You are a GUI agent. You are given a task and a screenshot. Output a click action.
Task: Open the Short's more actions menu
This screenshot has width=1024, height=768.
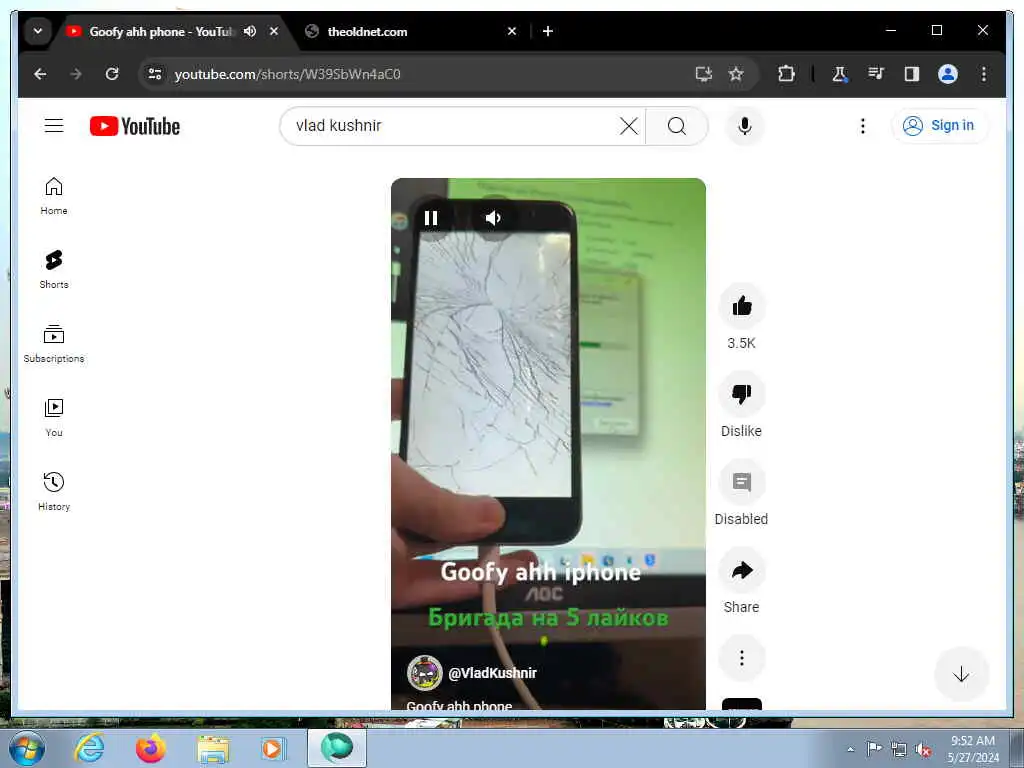pyautogui.click(x=741, y=658)
